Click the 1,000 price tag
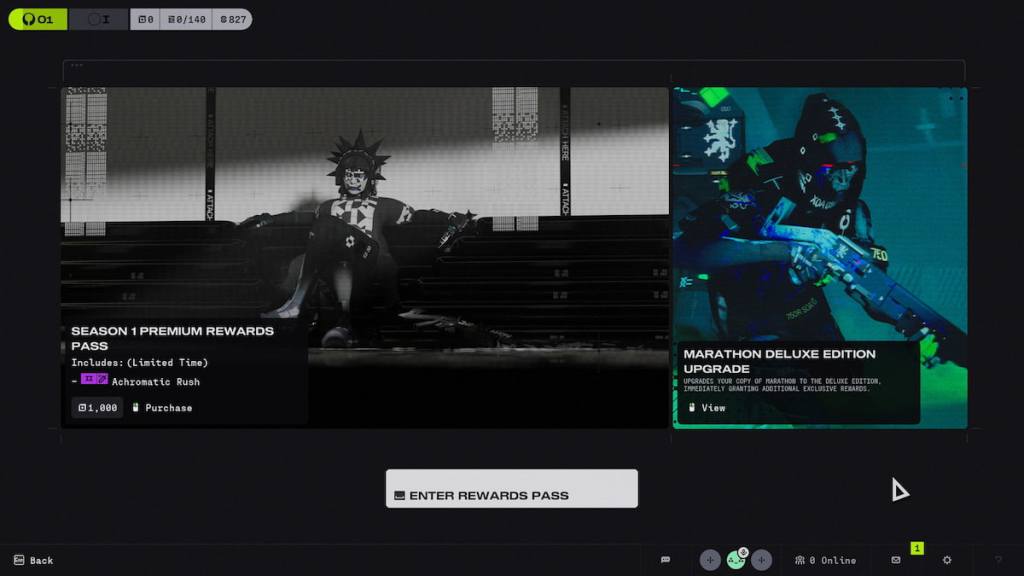Viewport: 1024px width, 576px height. point(97,408)
